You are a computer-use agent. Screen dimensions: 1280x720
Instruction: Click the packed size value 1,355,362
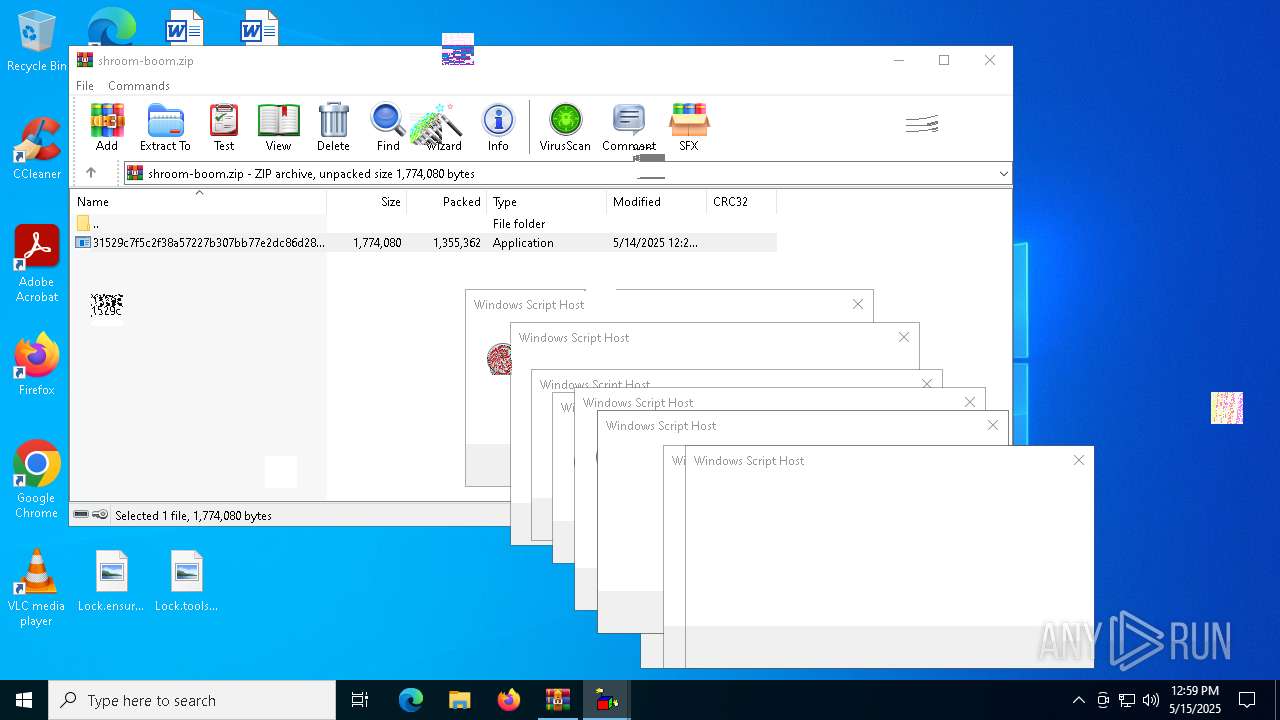click(x=457, y=243)
